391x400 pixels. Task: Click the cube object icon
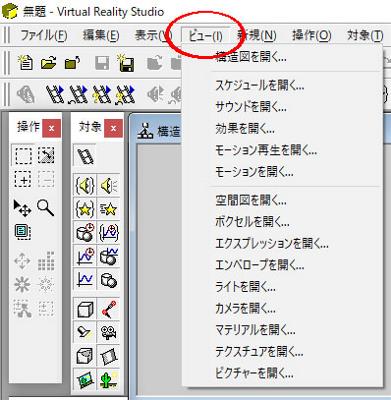point(85,309)
